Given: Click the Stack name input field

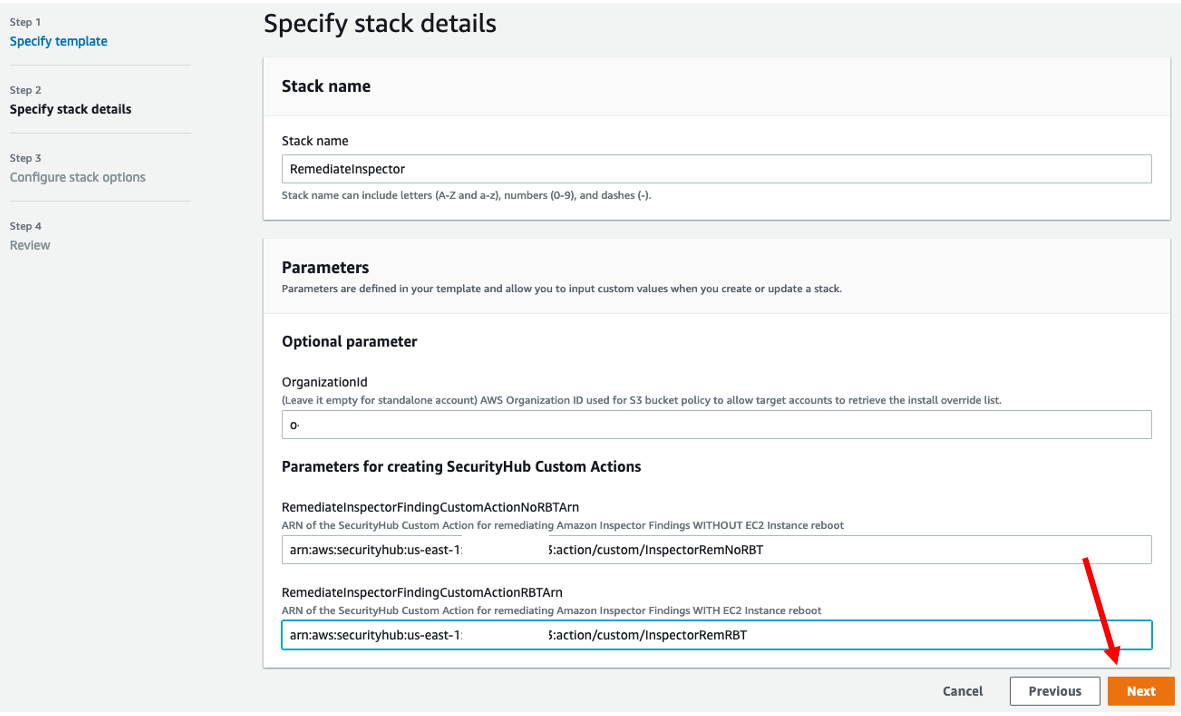Looking at the screenshot, I should coord(716,168).
